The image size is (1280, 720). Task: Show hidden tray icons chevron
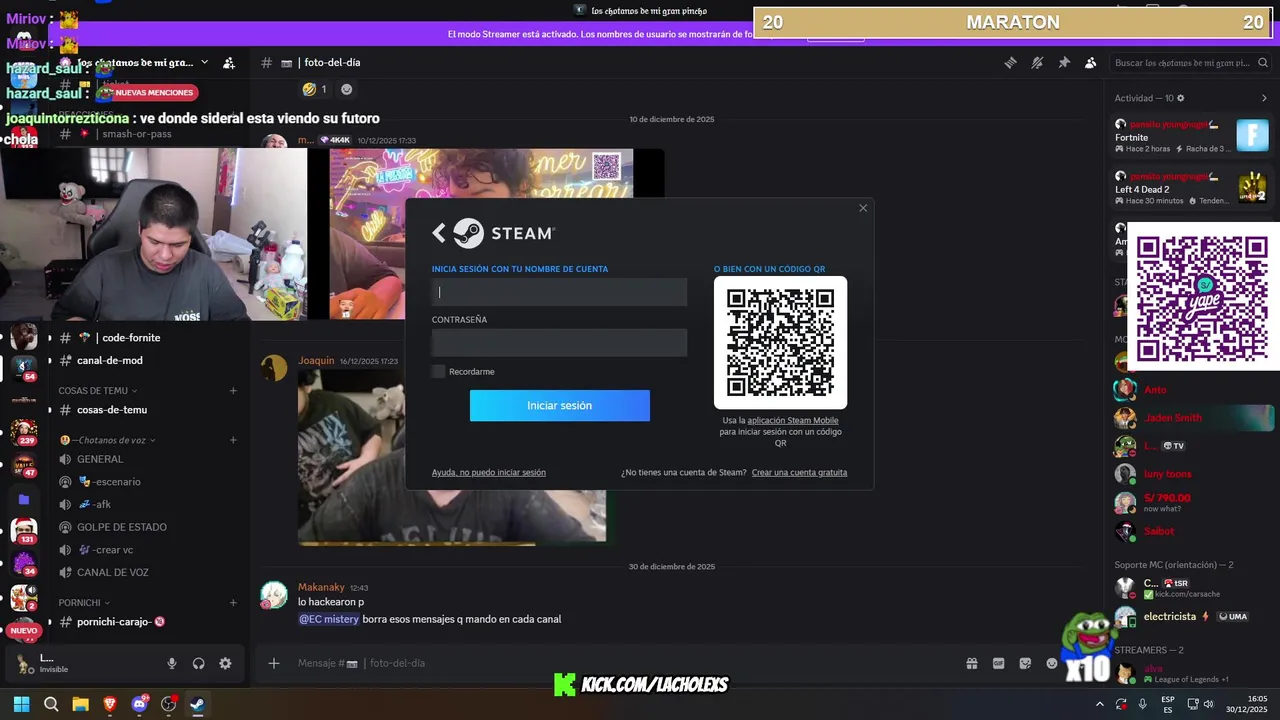[1100, 704]
